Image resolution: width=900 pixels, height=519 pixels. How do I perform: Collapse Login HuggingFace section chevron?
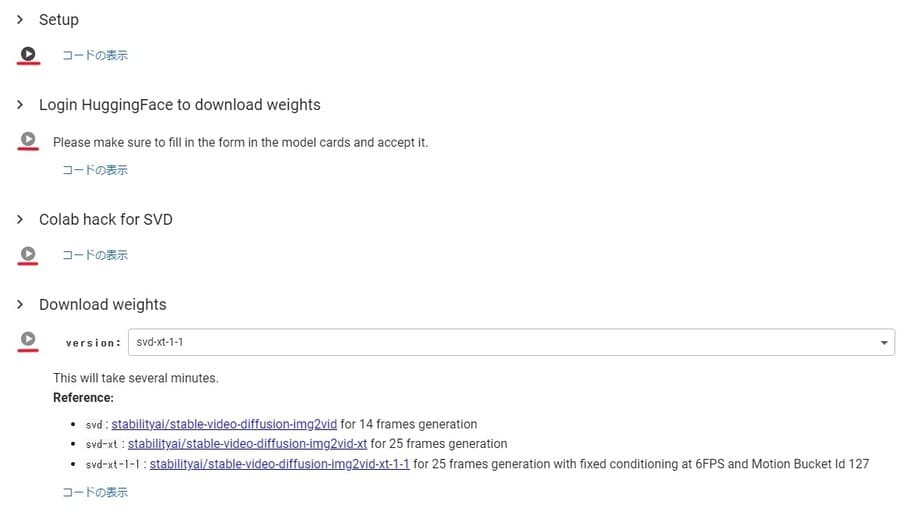(x=20, y=104)
